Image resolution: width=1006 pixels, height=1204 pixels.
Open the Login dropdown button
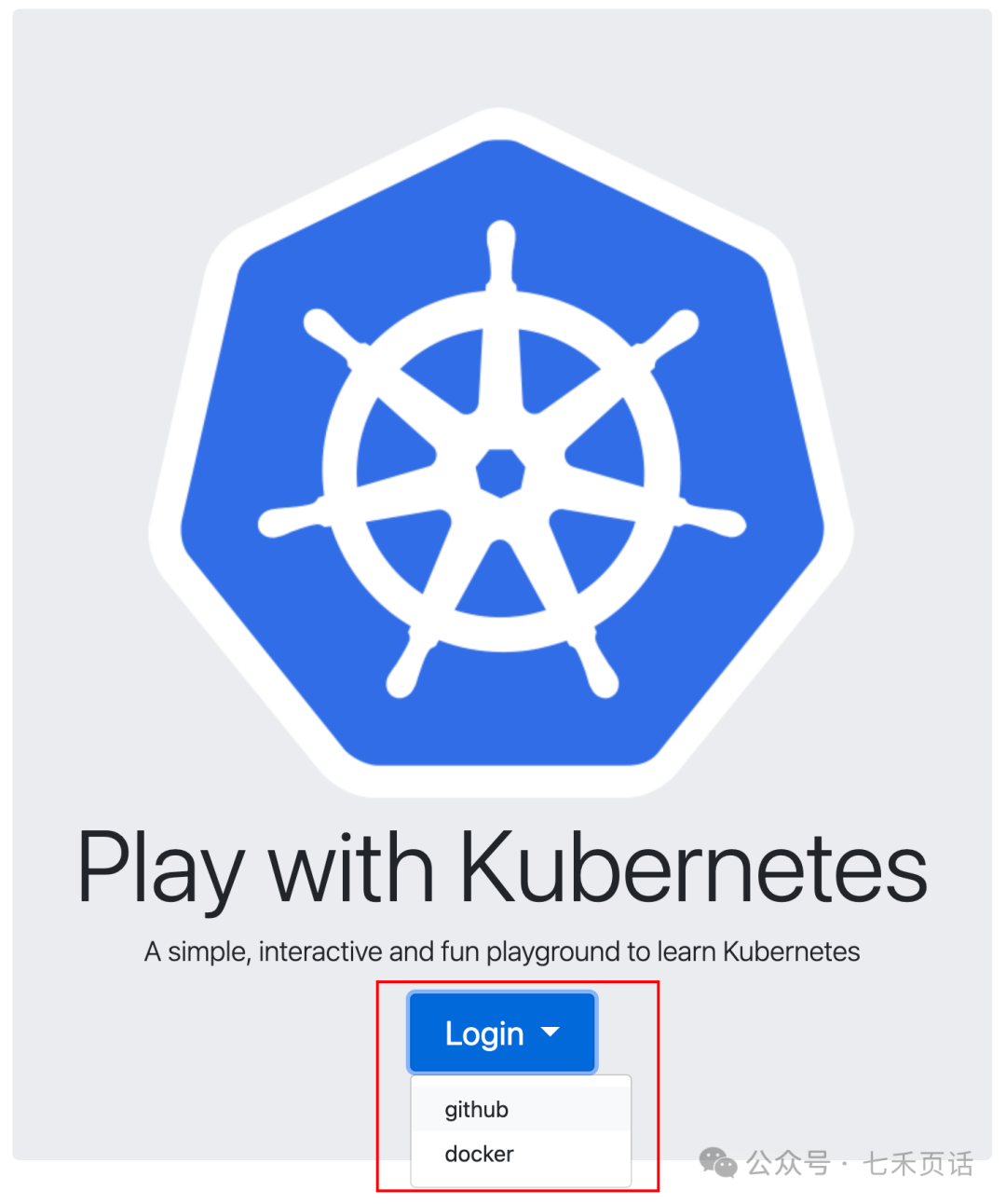click(502, 1033)
